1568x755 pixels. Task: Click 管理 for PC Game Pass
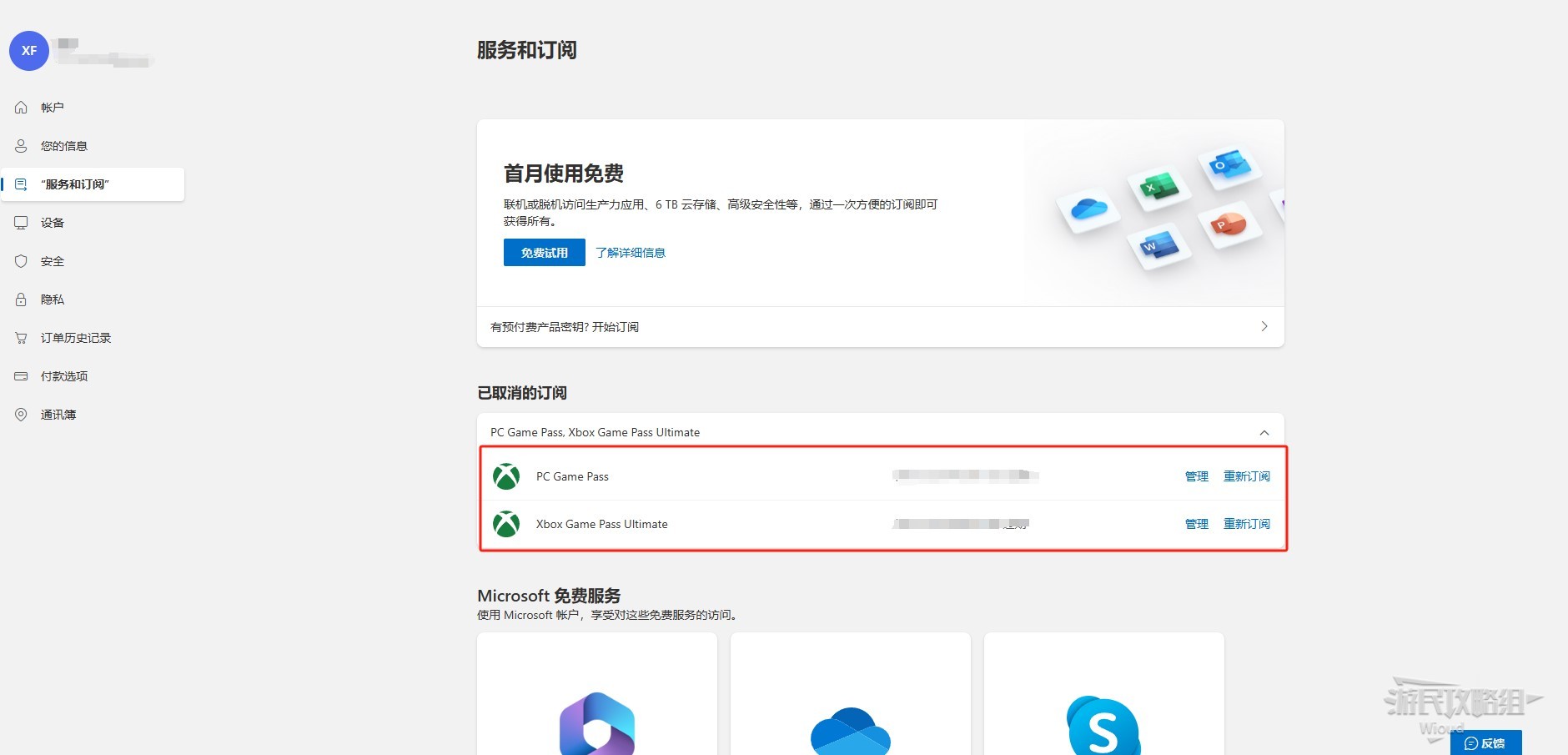[x=1197, y=476]
